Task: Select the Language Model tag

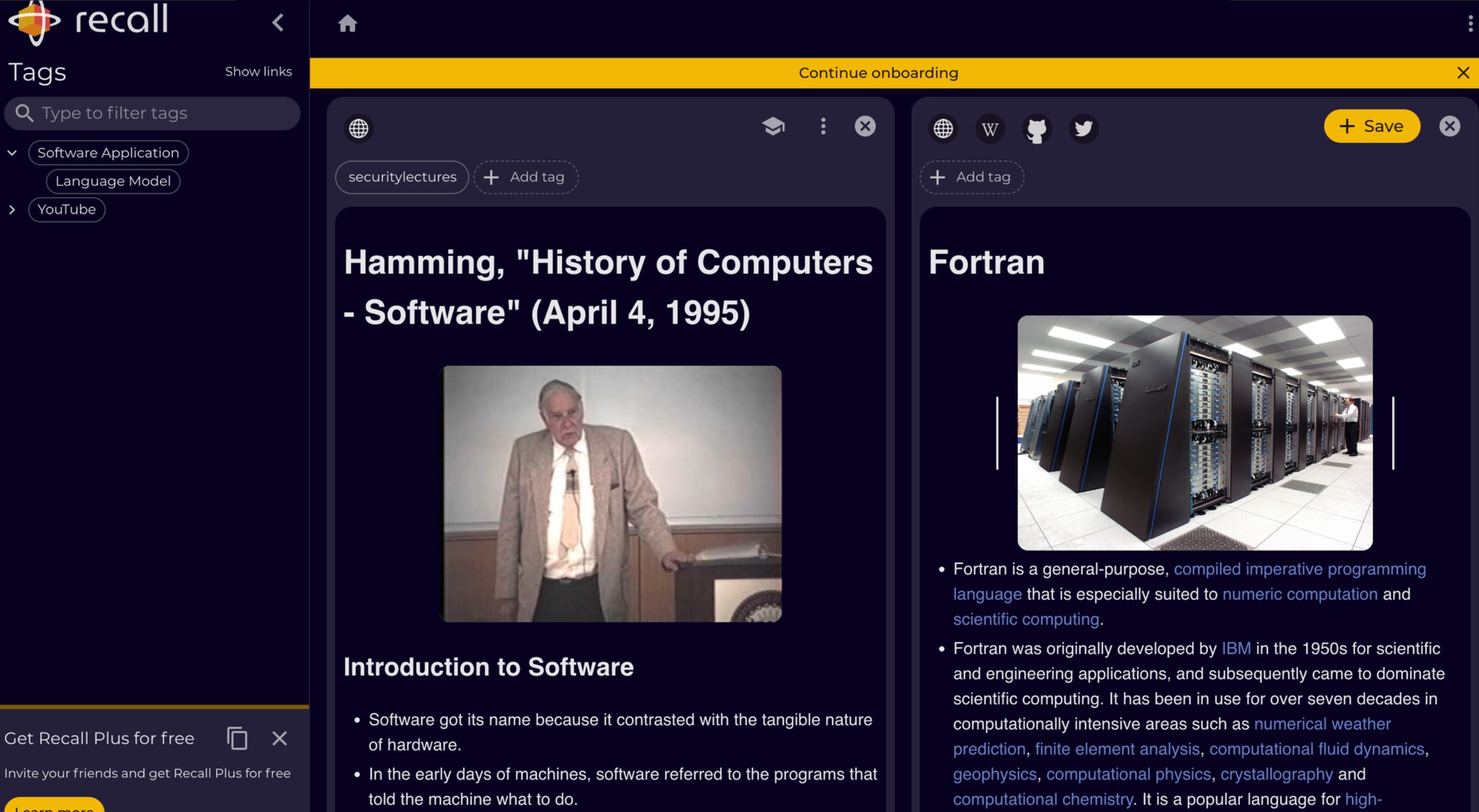Action: pos(113,181)
